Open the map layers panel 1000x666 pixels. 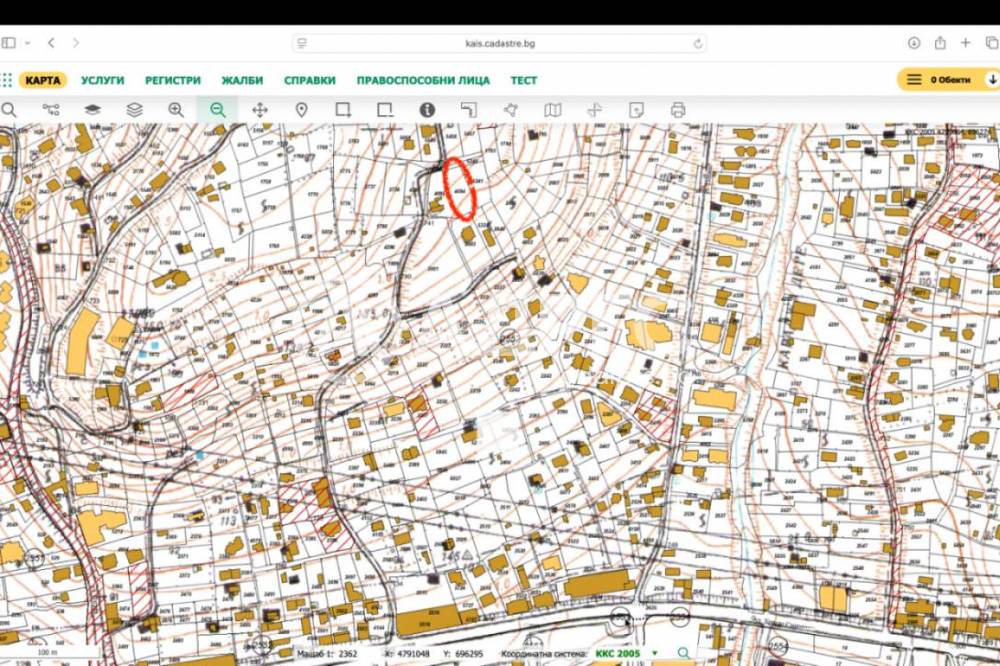click(134, 110)
